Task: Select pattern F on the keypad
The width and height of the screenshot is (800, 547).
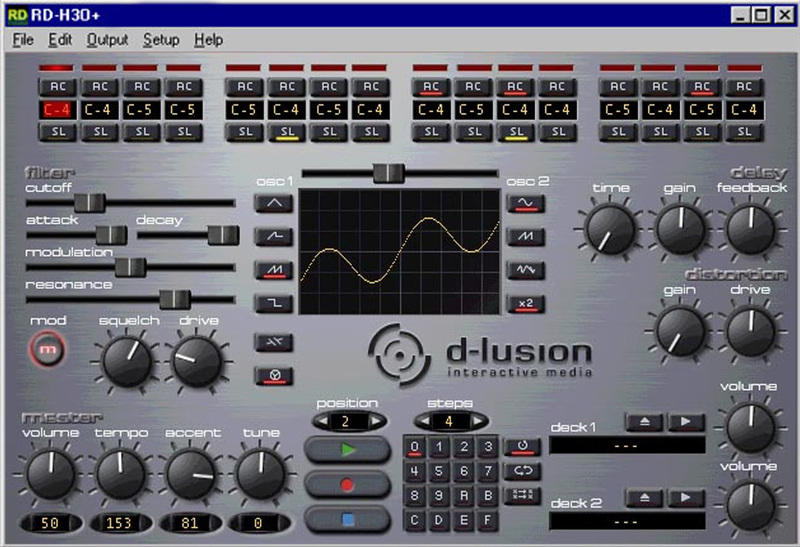Action: (488, 520)
